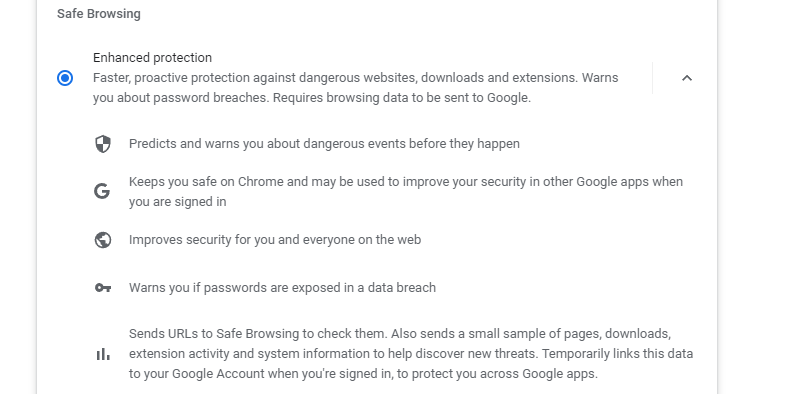Click the 'Requires browsing data to be sent' line
The image size is (800, 394).
click(312, 97)
